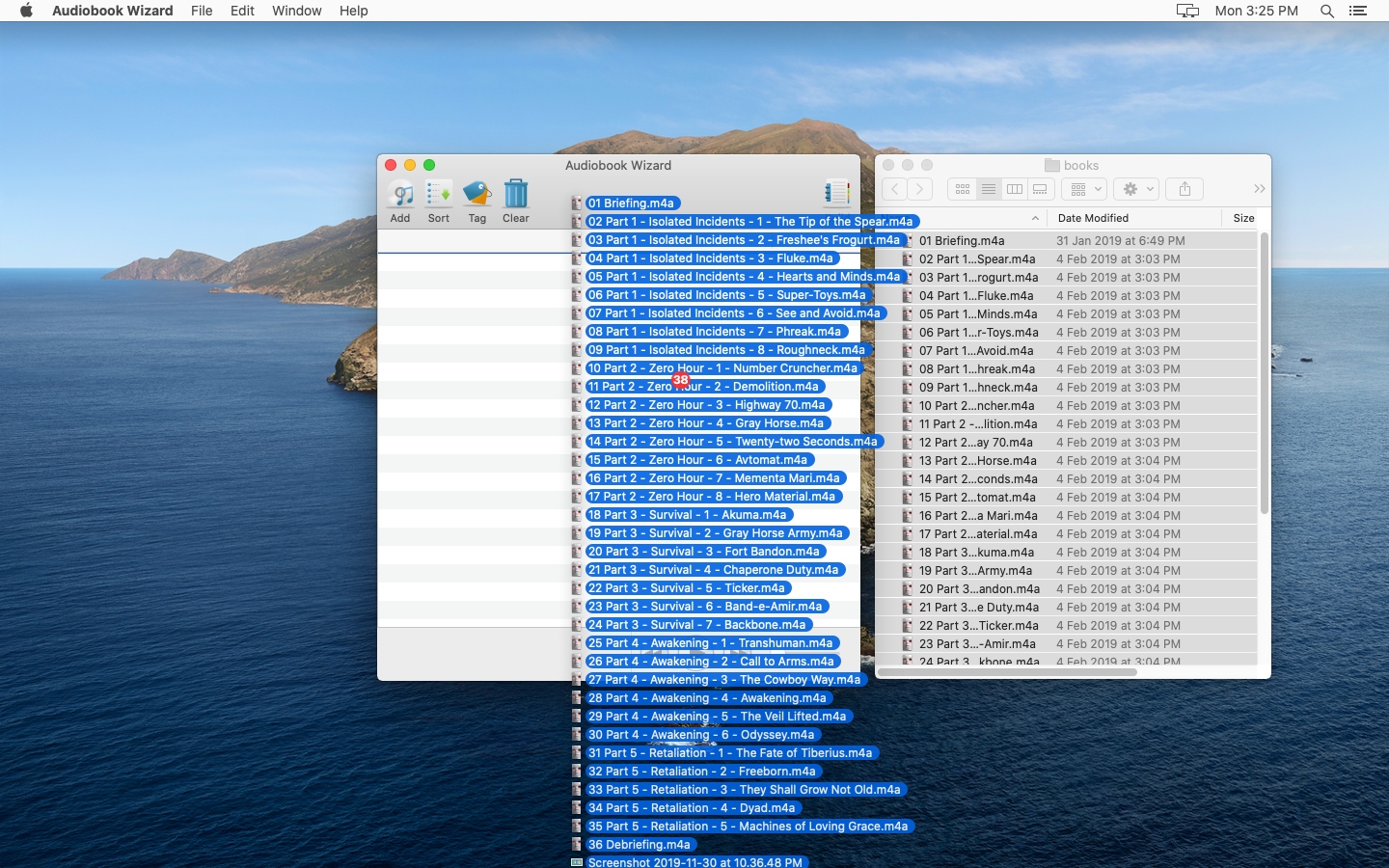Click the 31 Jan 2019 at 6:49 PM date

(x=1121, y=241)
